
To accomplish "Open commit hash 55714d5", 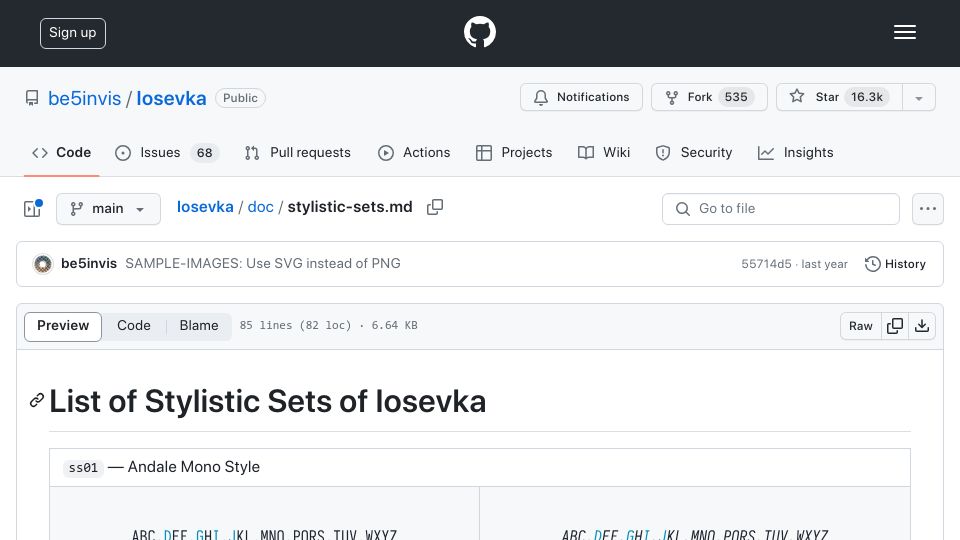I will [x=766, y=264].
